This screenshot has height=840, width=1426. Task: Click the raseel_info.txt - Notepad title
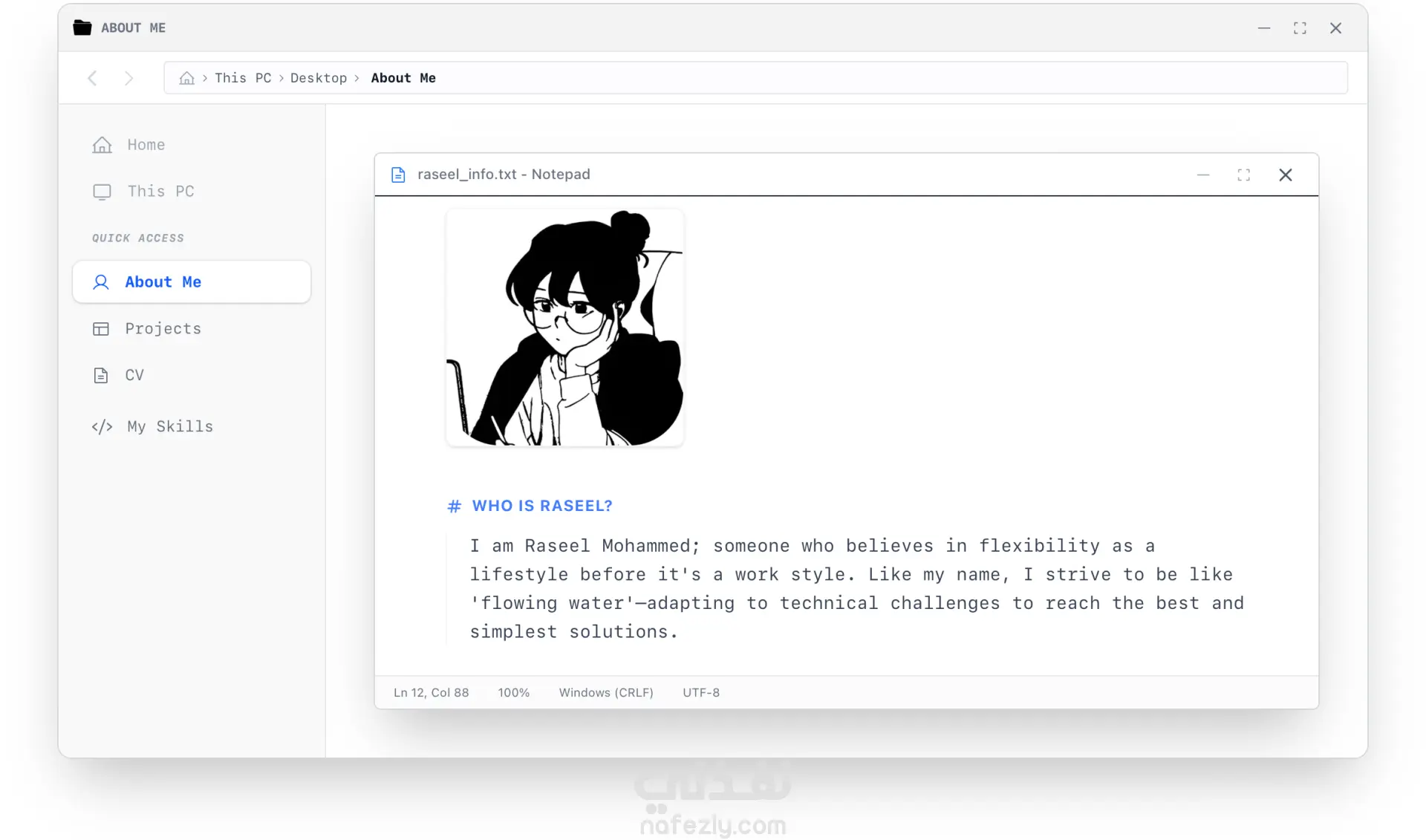(504, 175)
